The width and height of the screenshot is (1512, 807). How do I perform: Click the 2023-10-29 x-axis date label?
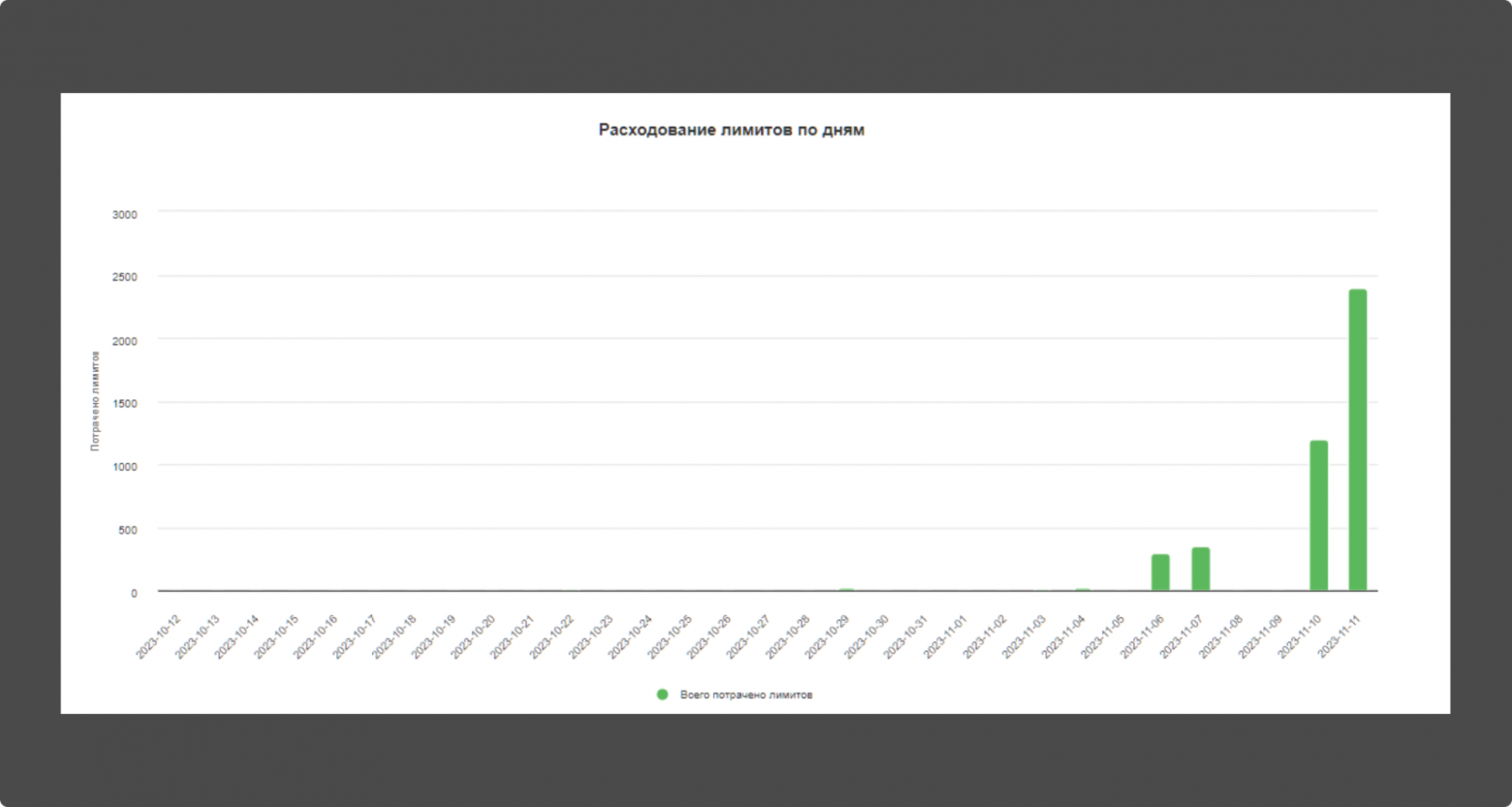828,636
